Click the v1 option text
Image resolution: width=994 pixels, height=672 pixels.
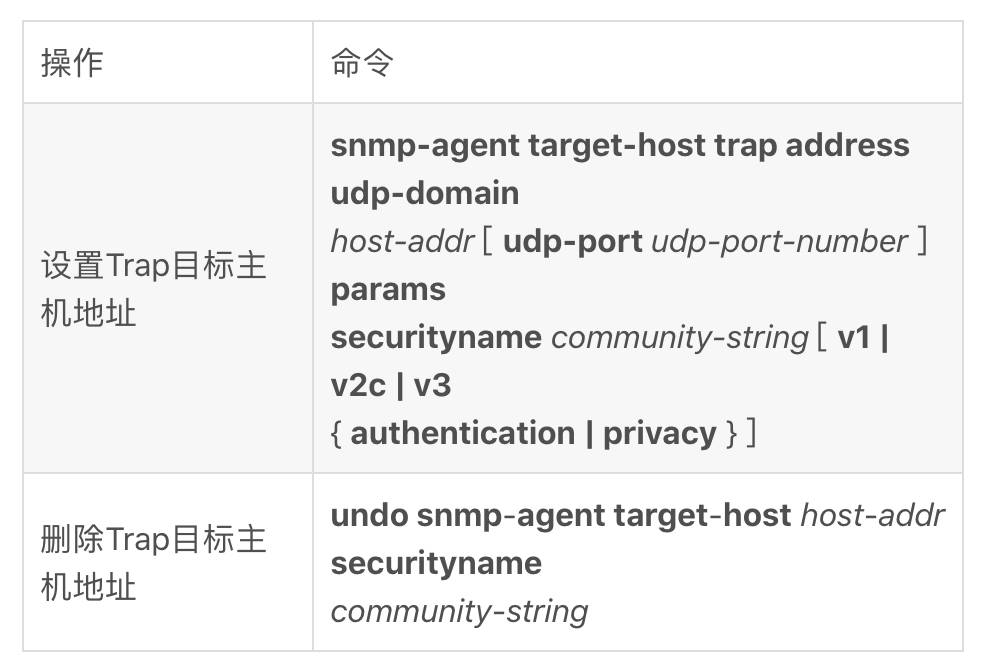854,337
